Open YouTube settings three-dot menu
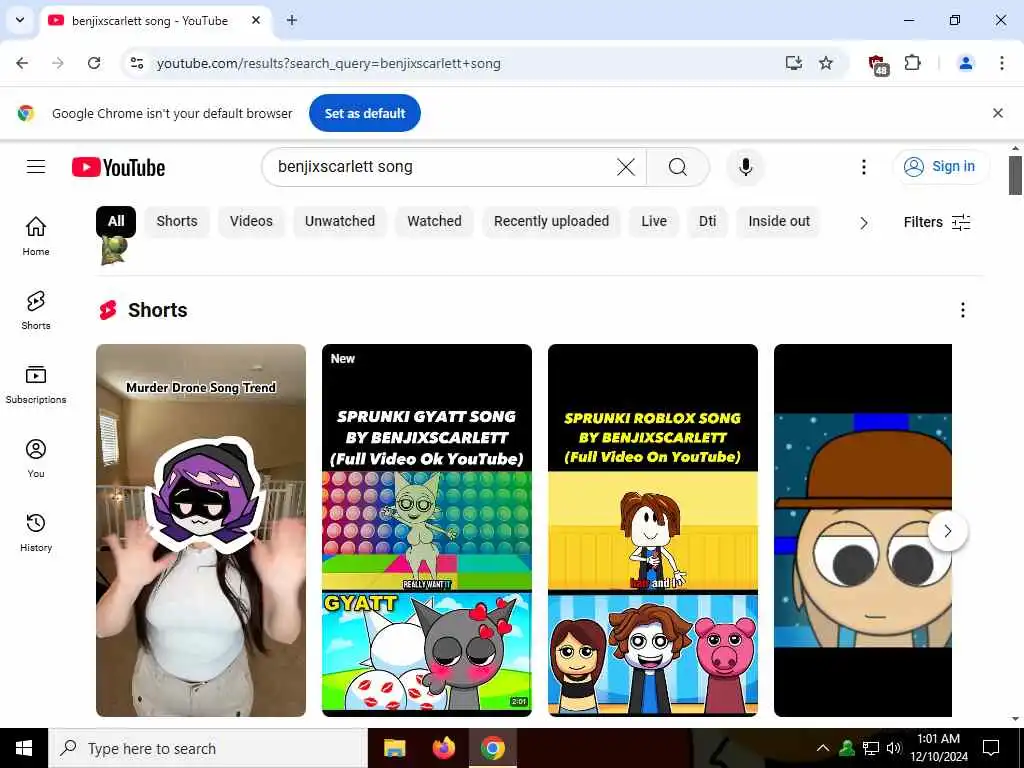The height and width of the screenshot is (768, 1024). pos(863,167)
